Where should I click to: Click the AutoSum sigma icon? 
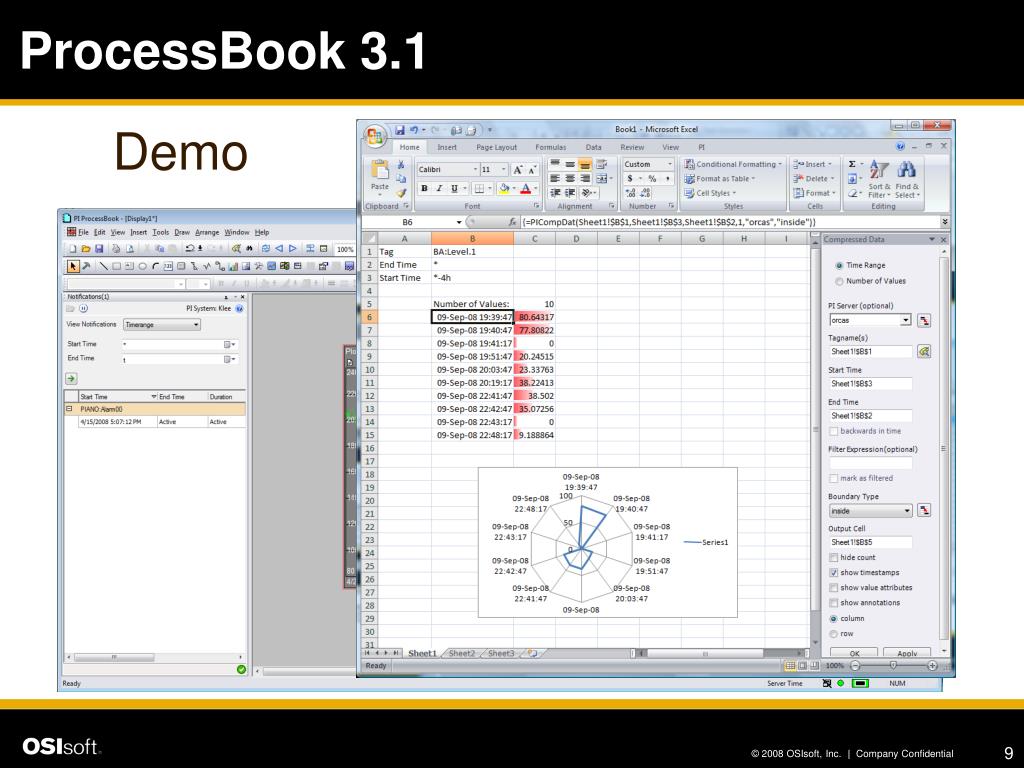coord(852,164)
